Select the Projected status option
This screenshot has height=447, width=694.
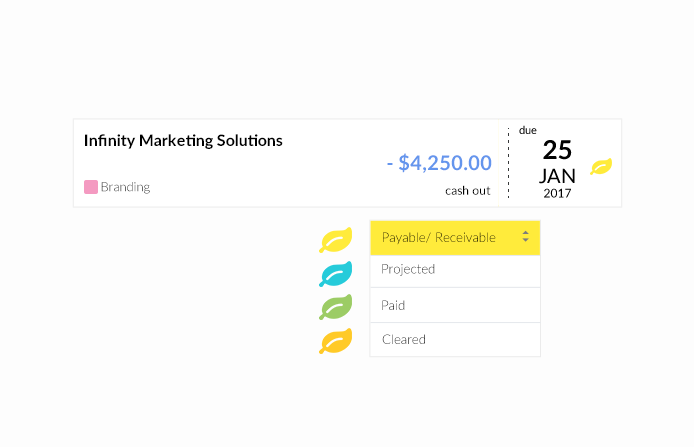[455, 271]
